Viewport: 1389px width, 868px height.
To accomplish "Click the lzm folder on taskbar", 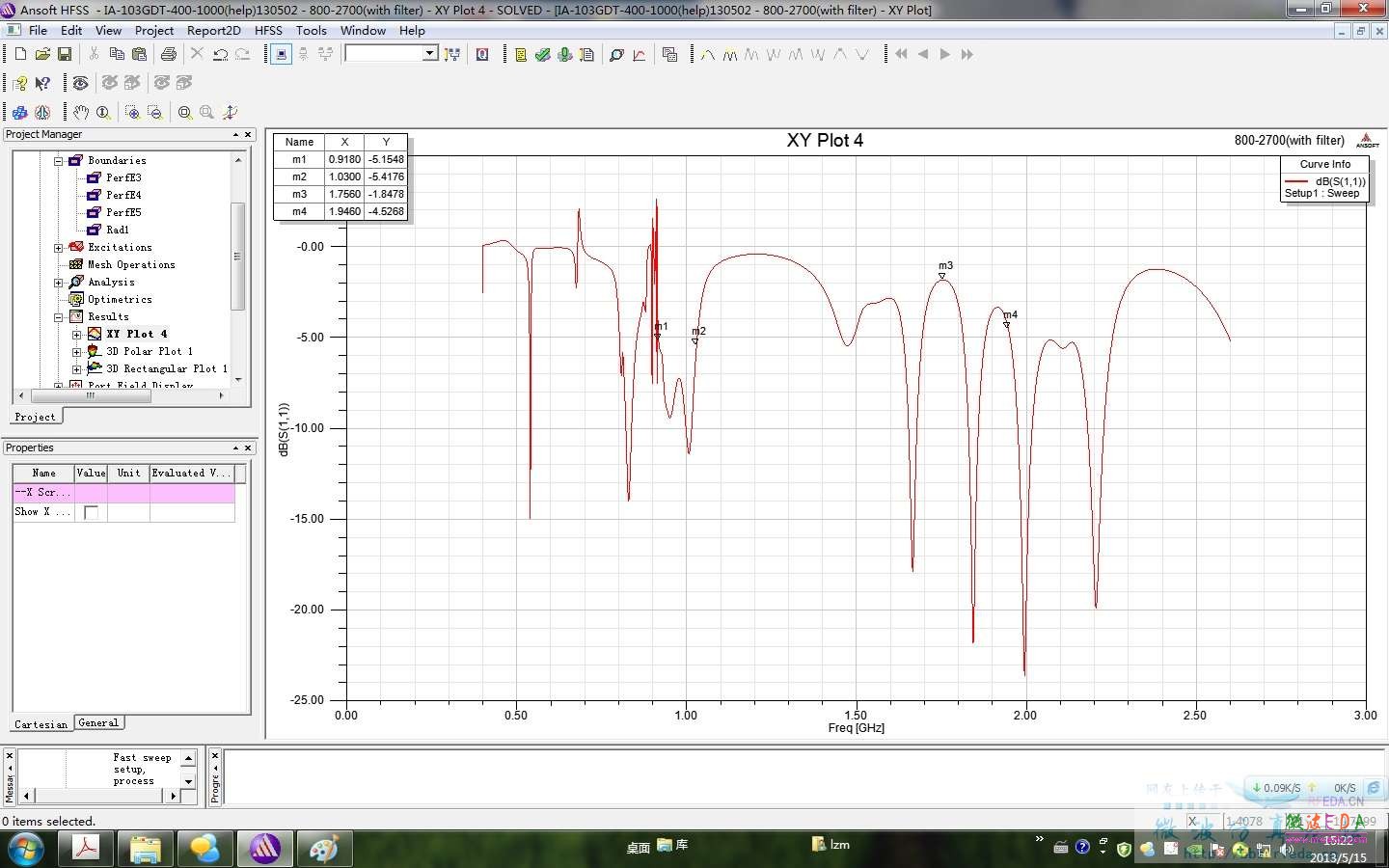I will click(x=831, y=845).
